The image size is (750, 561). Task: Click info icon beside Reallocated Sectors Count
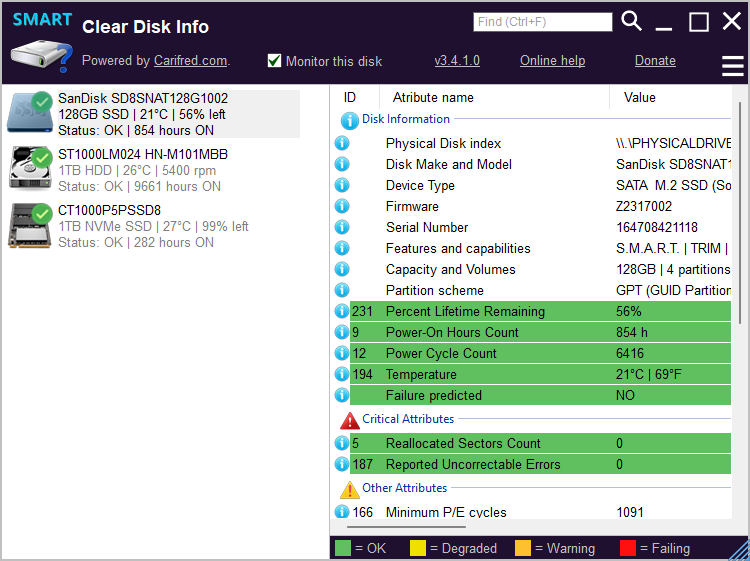click(342, 443)
